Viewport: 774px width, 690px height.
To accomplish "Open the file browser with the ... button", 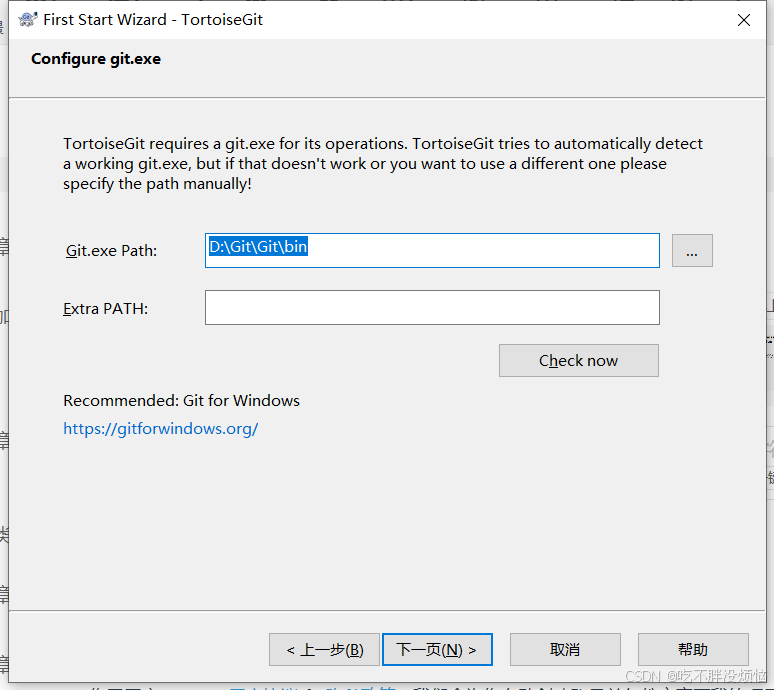I will [692, 251].
